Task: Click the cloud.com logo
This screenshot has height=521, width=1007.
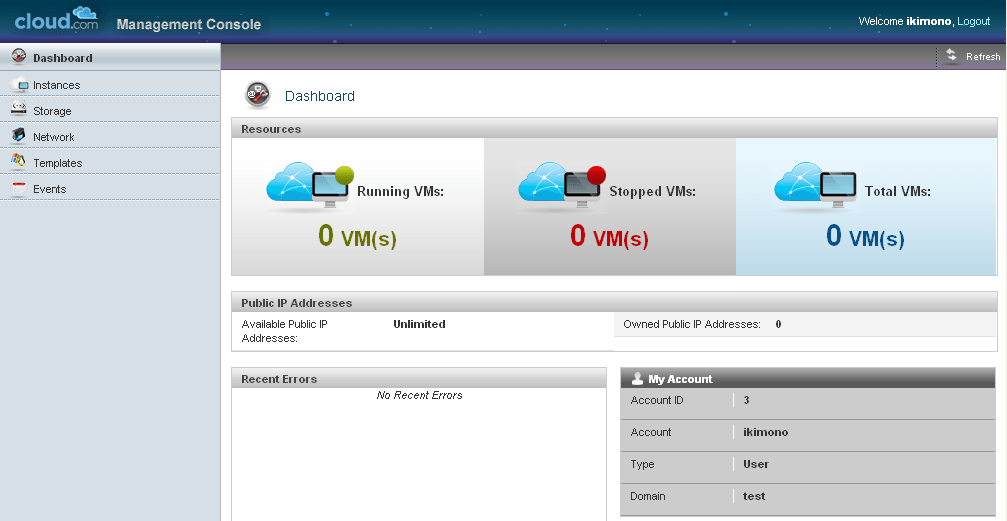Action: point(57,19)
